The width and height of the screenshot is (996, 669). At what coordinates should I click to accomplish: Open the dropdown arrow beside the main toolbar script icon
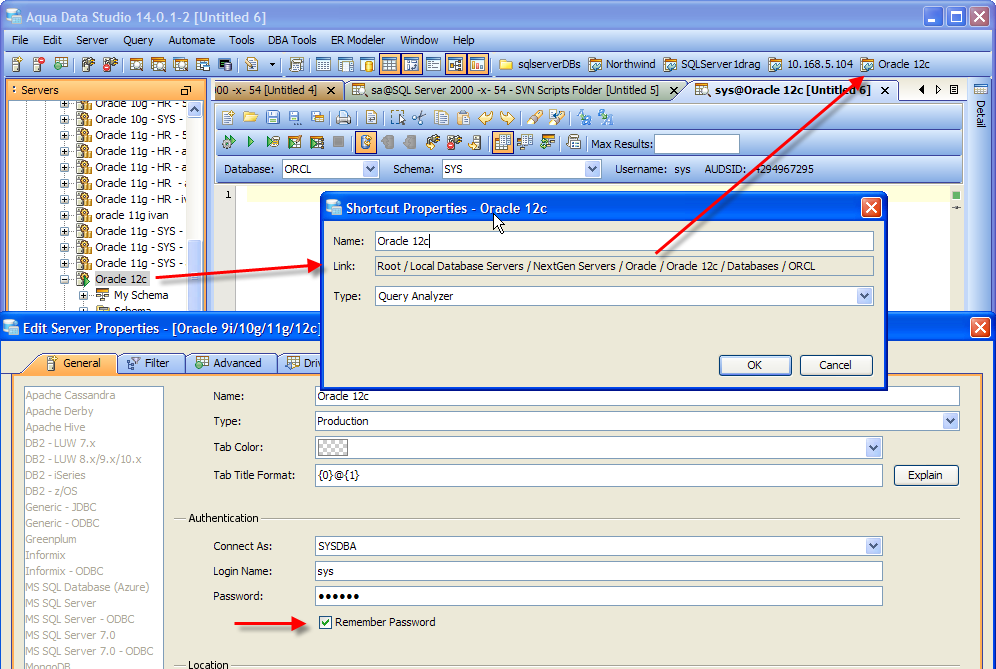273,64
